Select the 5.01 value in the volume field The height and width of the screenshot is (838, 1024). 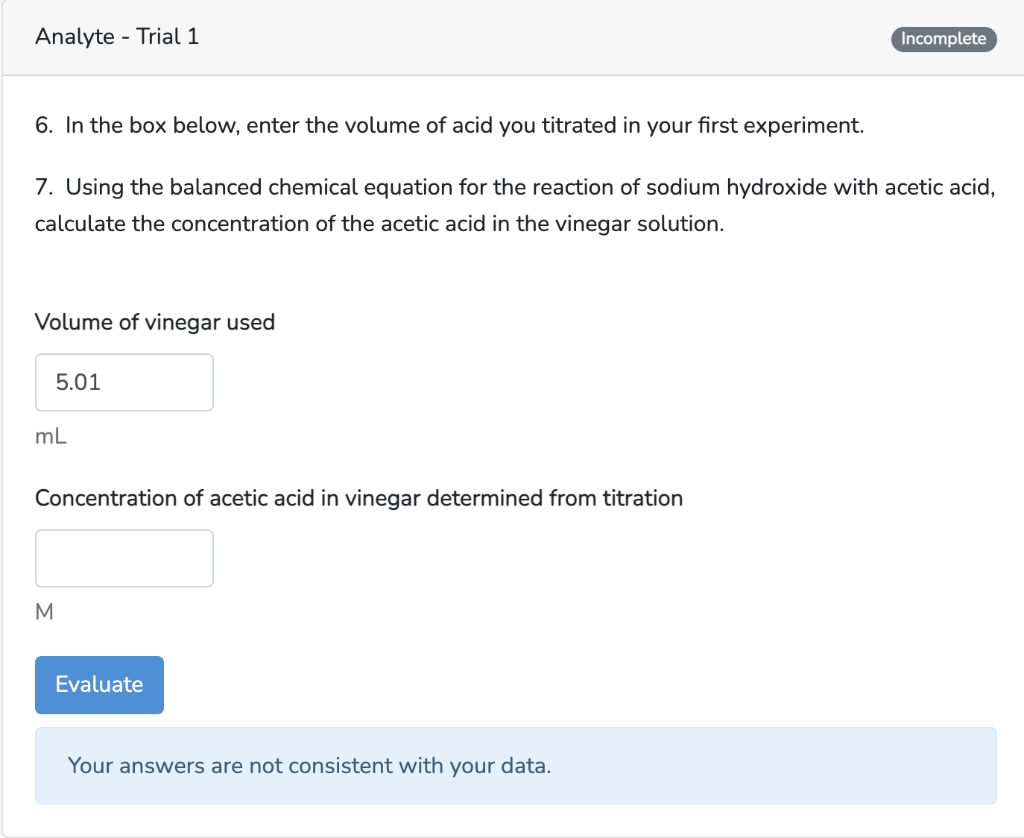point(75,382)
